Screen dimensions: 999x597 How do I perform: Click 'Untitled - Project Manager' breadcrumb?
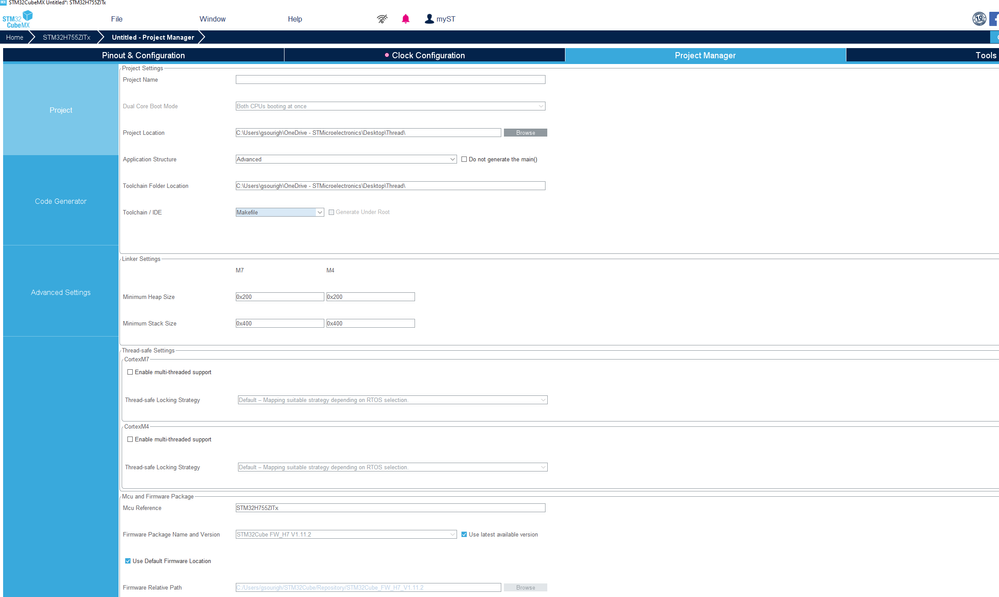153,38
